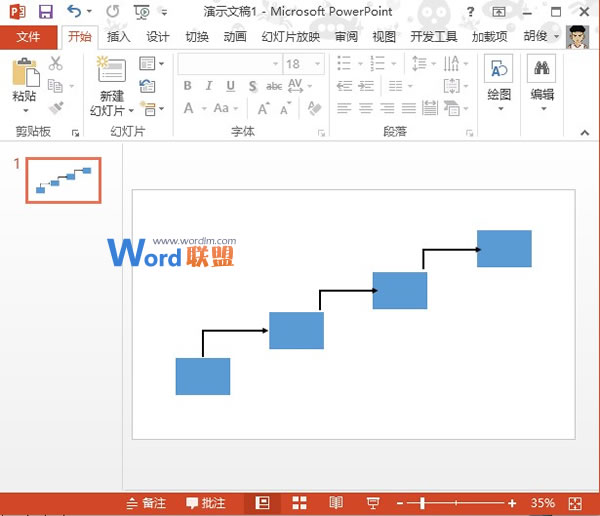Image resolution: width=600 pixels, height=516 pixels.
Task: Click the Save icon in quick access toolbar
Action: tap(46, 12)
